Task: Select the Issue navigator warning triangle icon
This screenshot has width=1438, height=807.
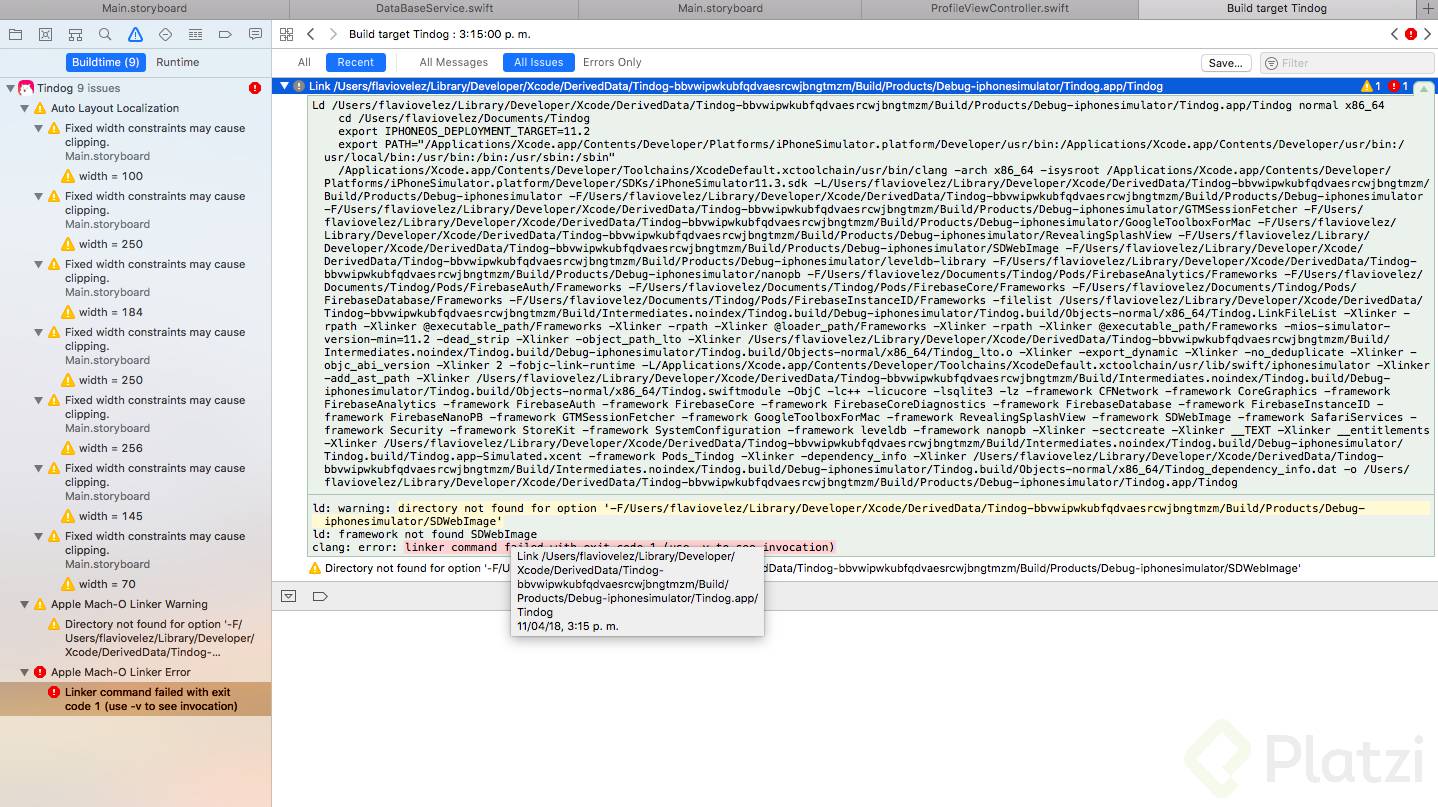Action: (x=135, y=34)
